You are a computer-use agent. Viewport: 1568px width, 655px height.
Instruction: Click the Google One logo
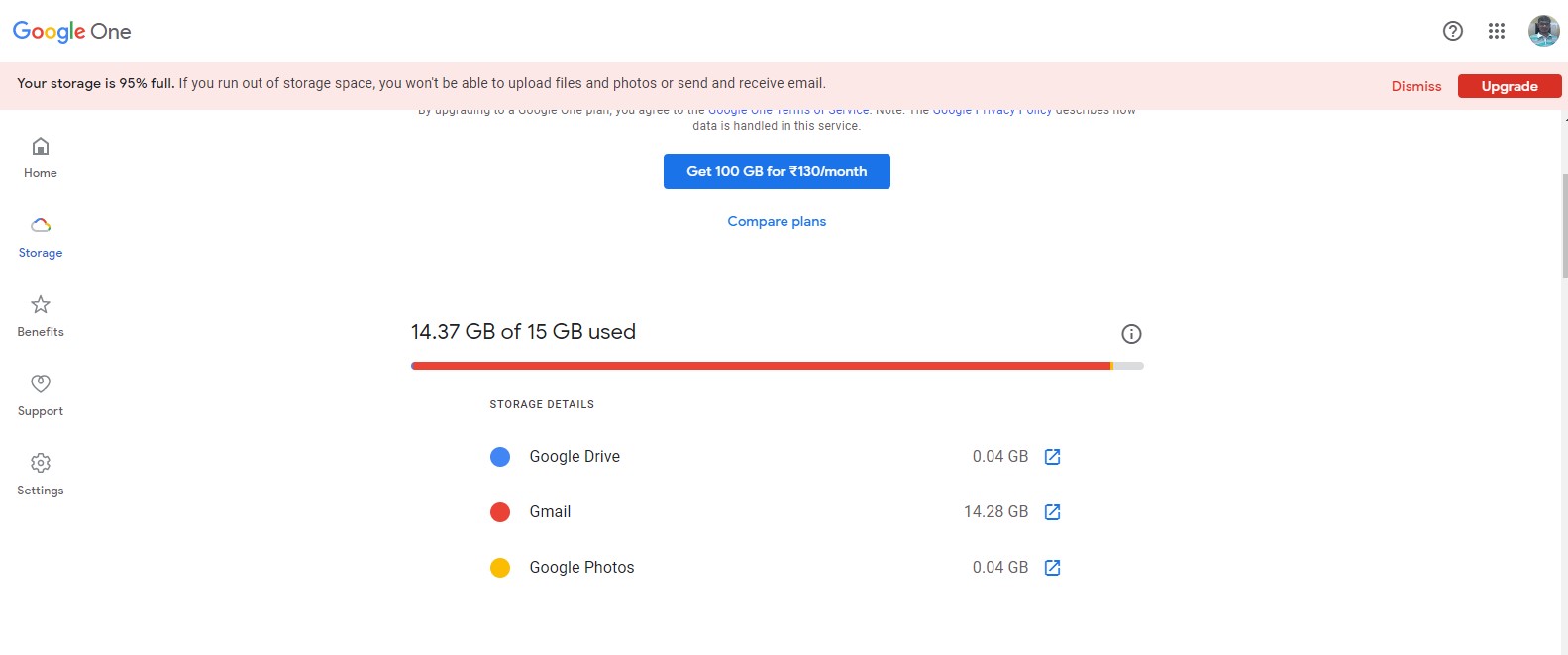(x=71, y=32)
